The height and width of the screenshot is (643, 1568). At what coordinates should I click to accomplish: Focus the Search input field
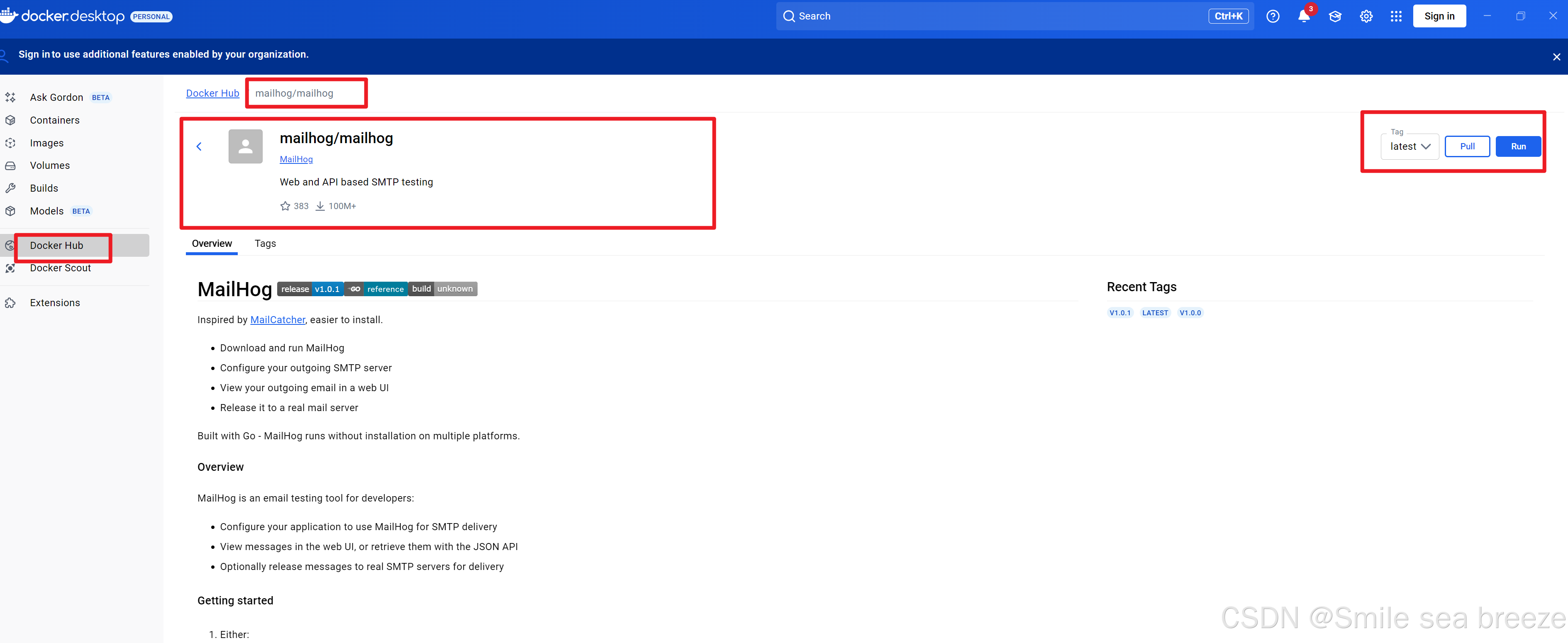point(1014,17)
